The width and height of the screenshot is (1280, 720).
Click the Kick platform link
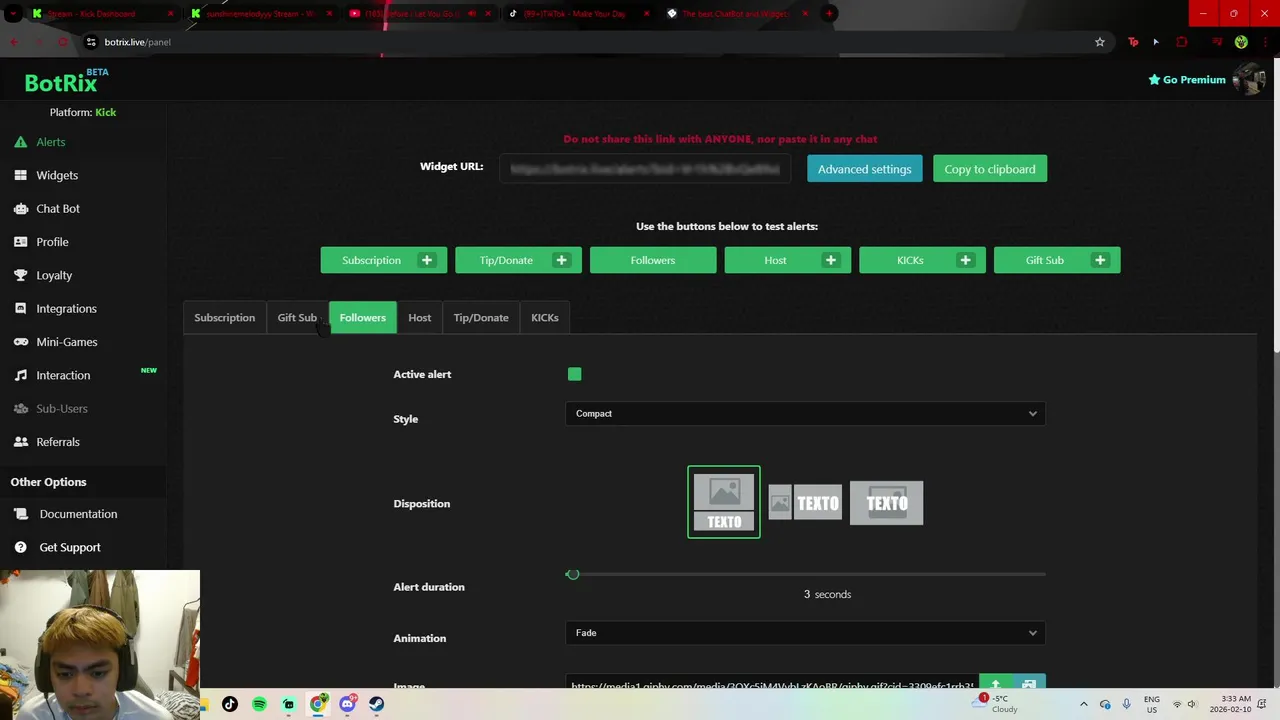pos(106,112)
